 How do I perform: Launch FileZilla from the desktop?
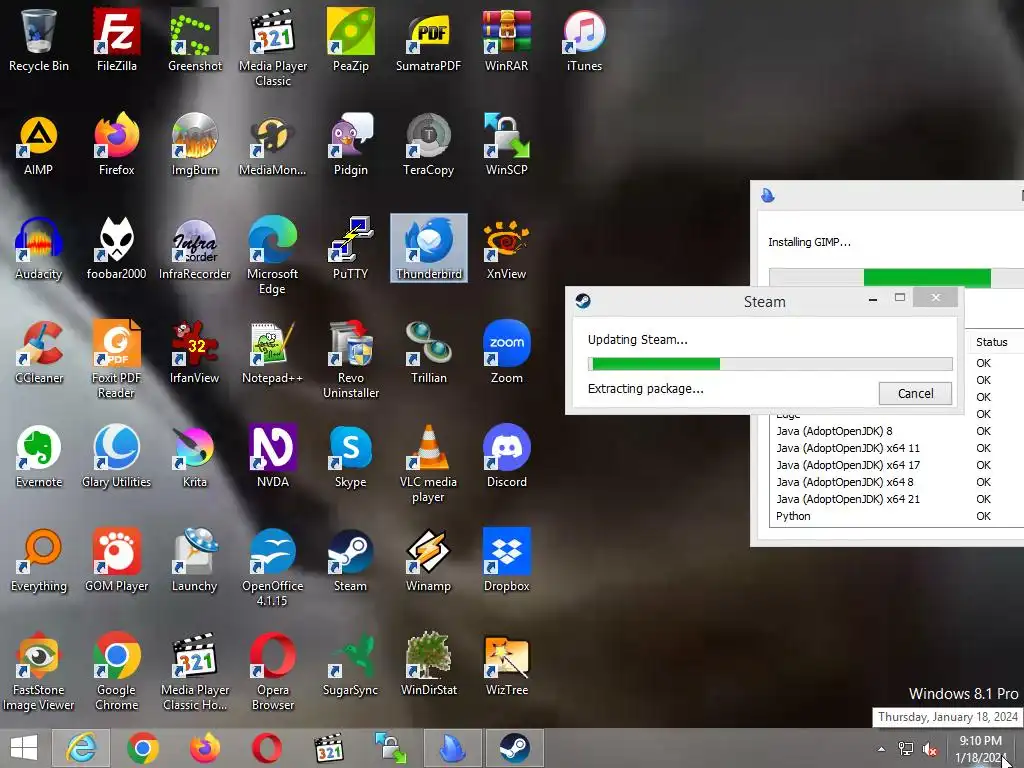click(x=116, y=41)
